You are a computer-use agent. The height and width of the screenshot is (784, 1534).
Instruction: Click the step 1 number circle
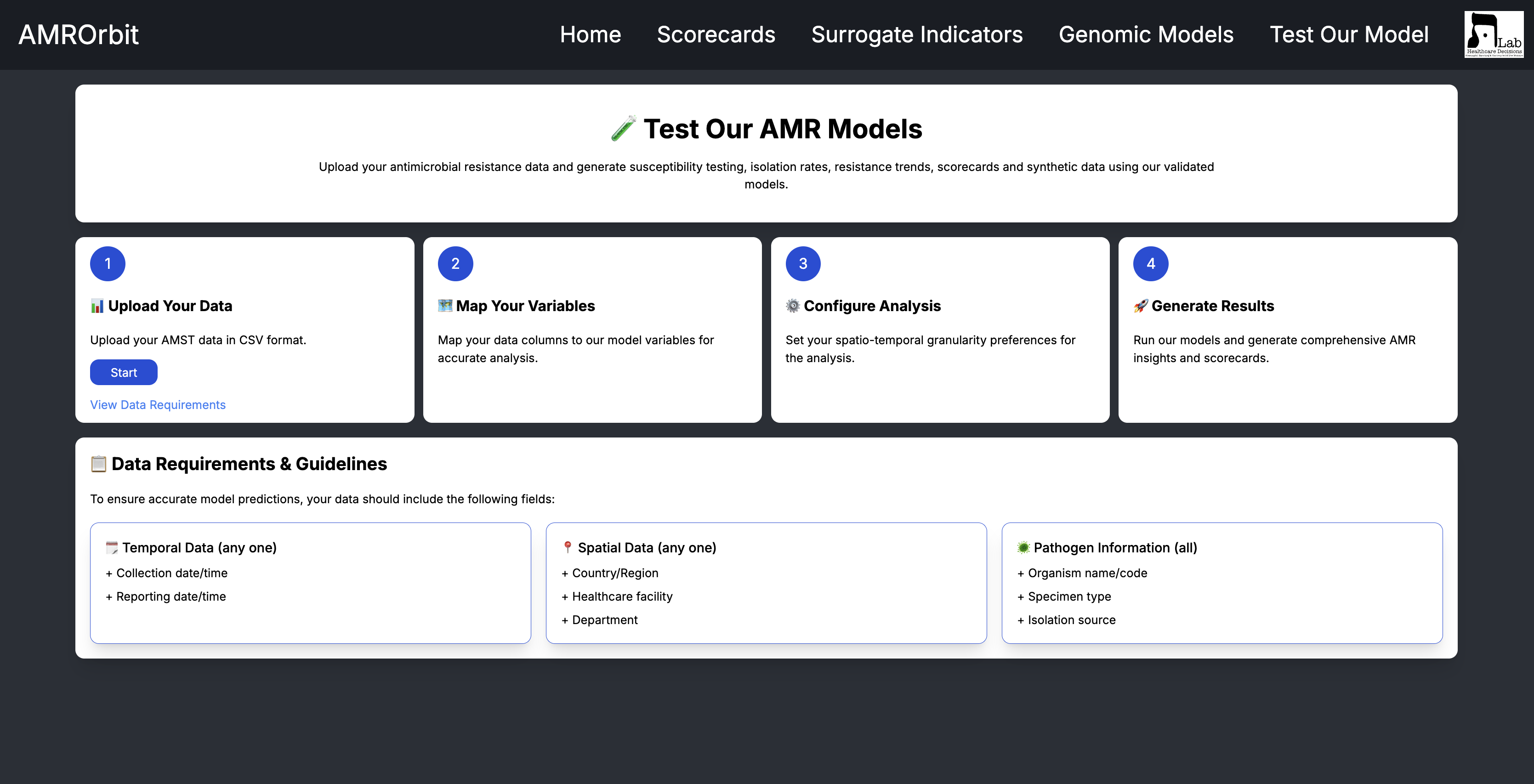[x=108, y=264]
